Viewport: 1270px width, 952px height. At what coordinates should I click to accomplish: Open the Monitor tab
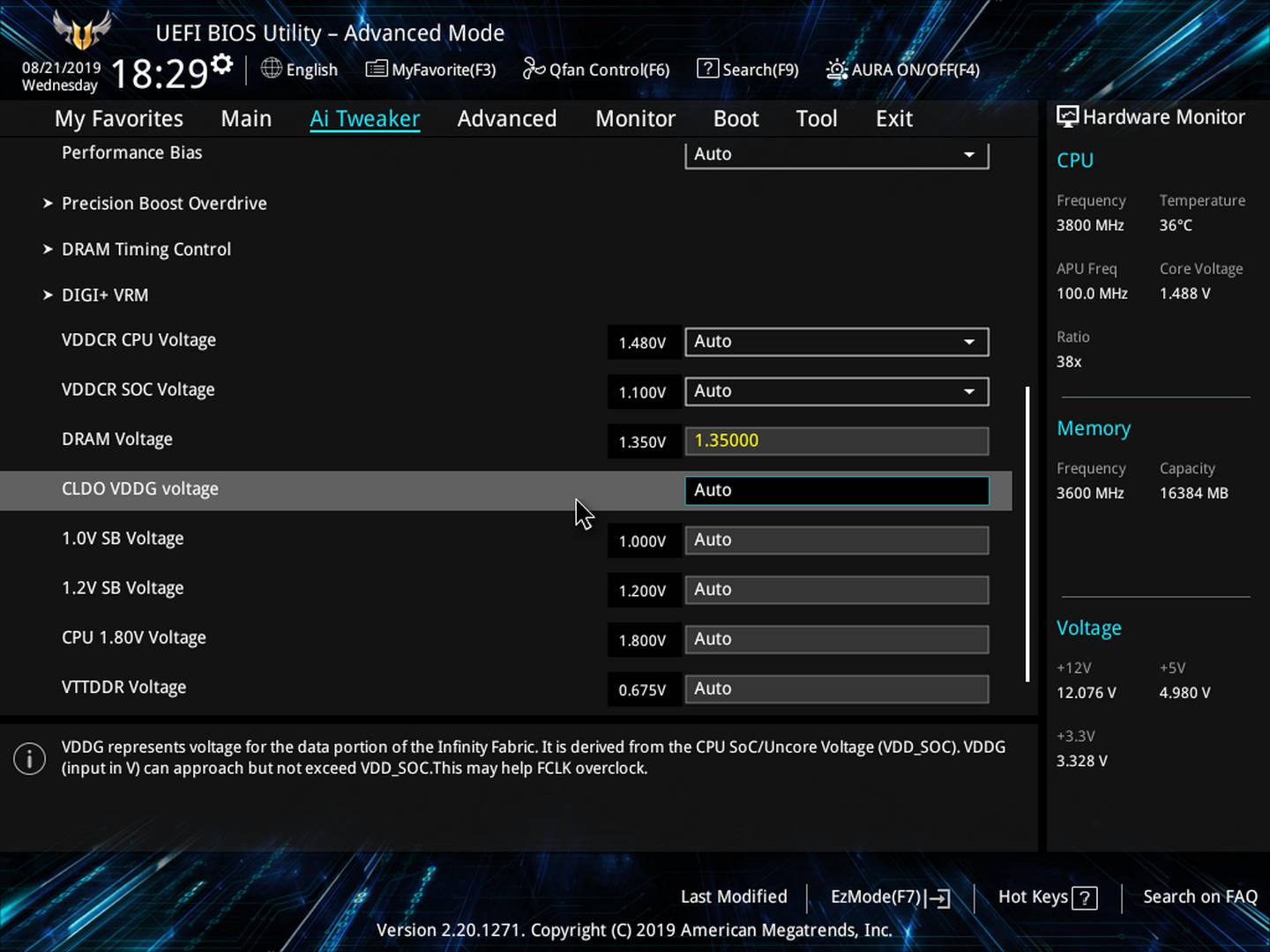[635, 119]
